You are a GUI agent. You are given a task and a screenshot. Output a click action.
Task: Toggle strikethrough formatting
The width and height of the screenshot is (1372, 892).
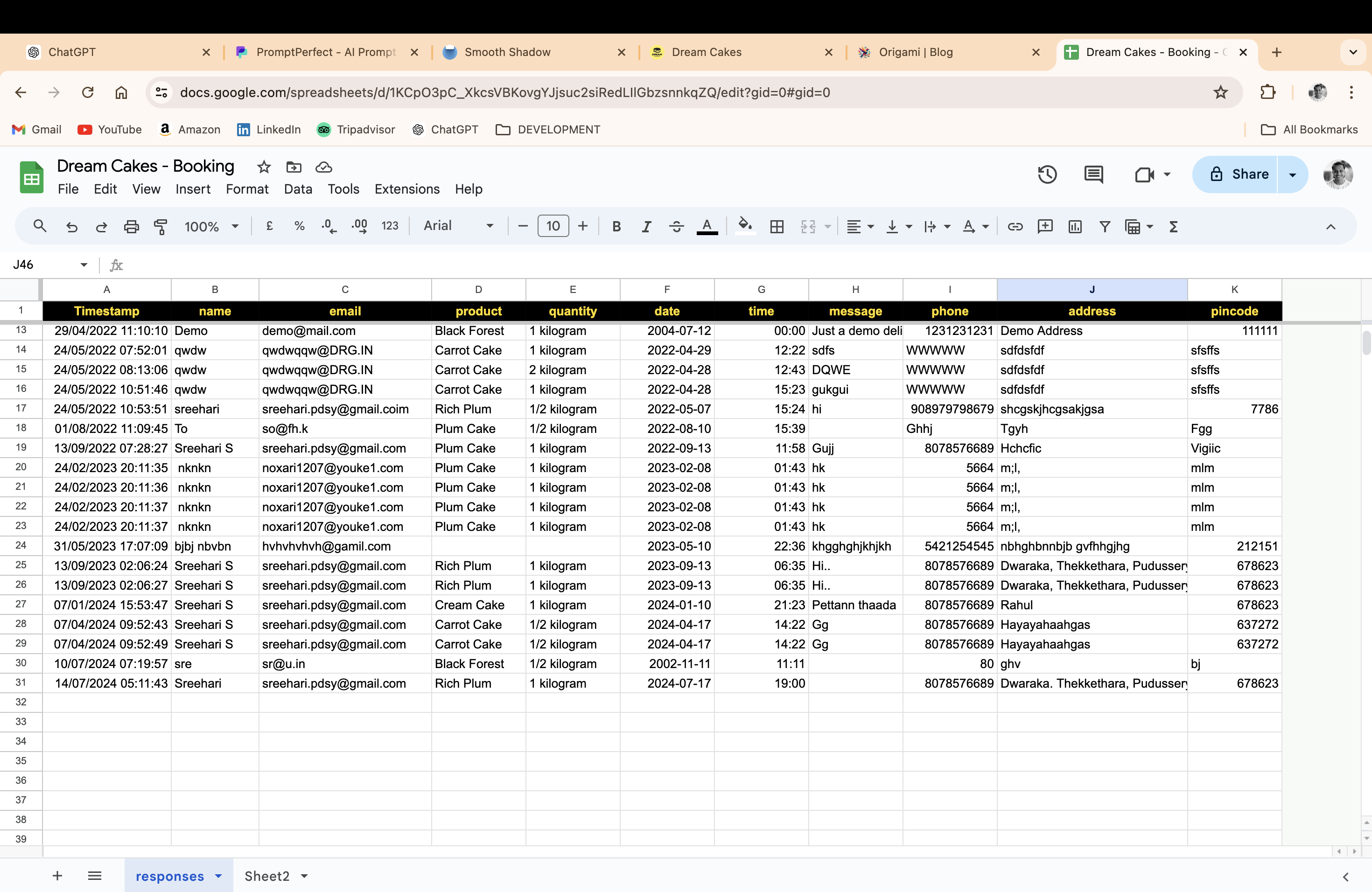[676, 226]
